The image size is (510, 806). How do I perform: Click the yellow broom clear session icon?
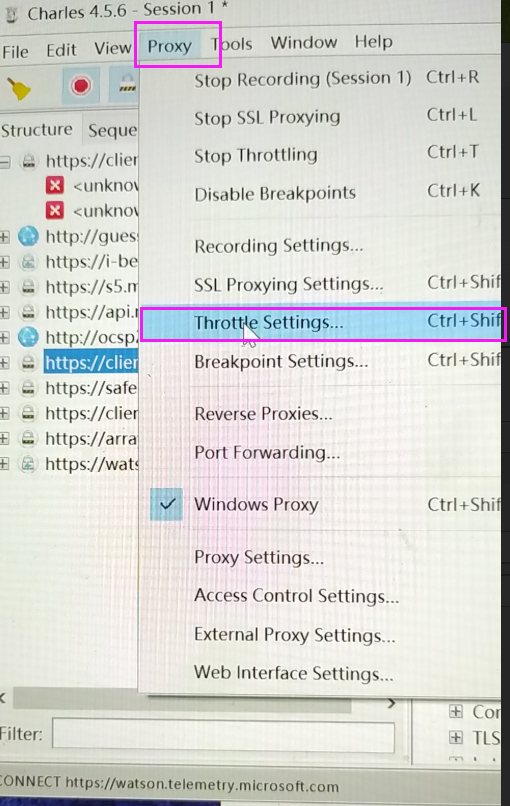19,88
